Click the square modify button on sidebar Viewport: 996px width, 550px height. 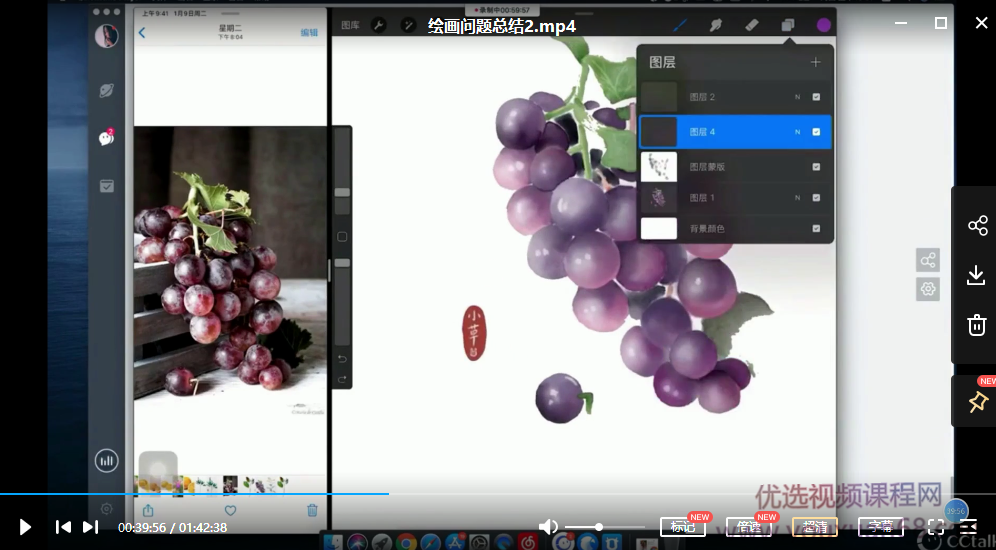[x=342, y=237]
